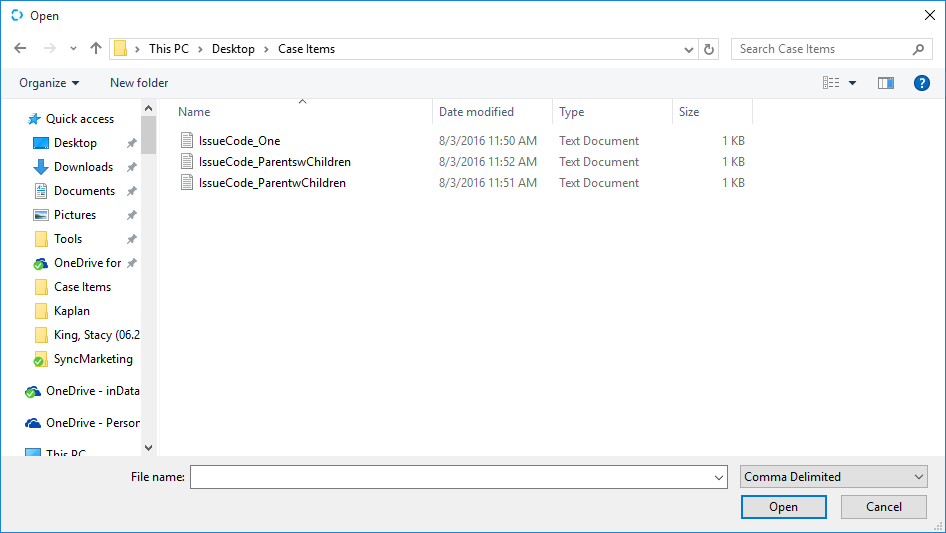The width and height of the screenshot is (946, 533).
Task: Open Pictures in Quick access
Action: point(75,215)
